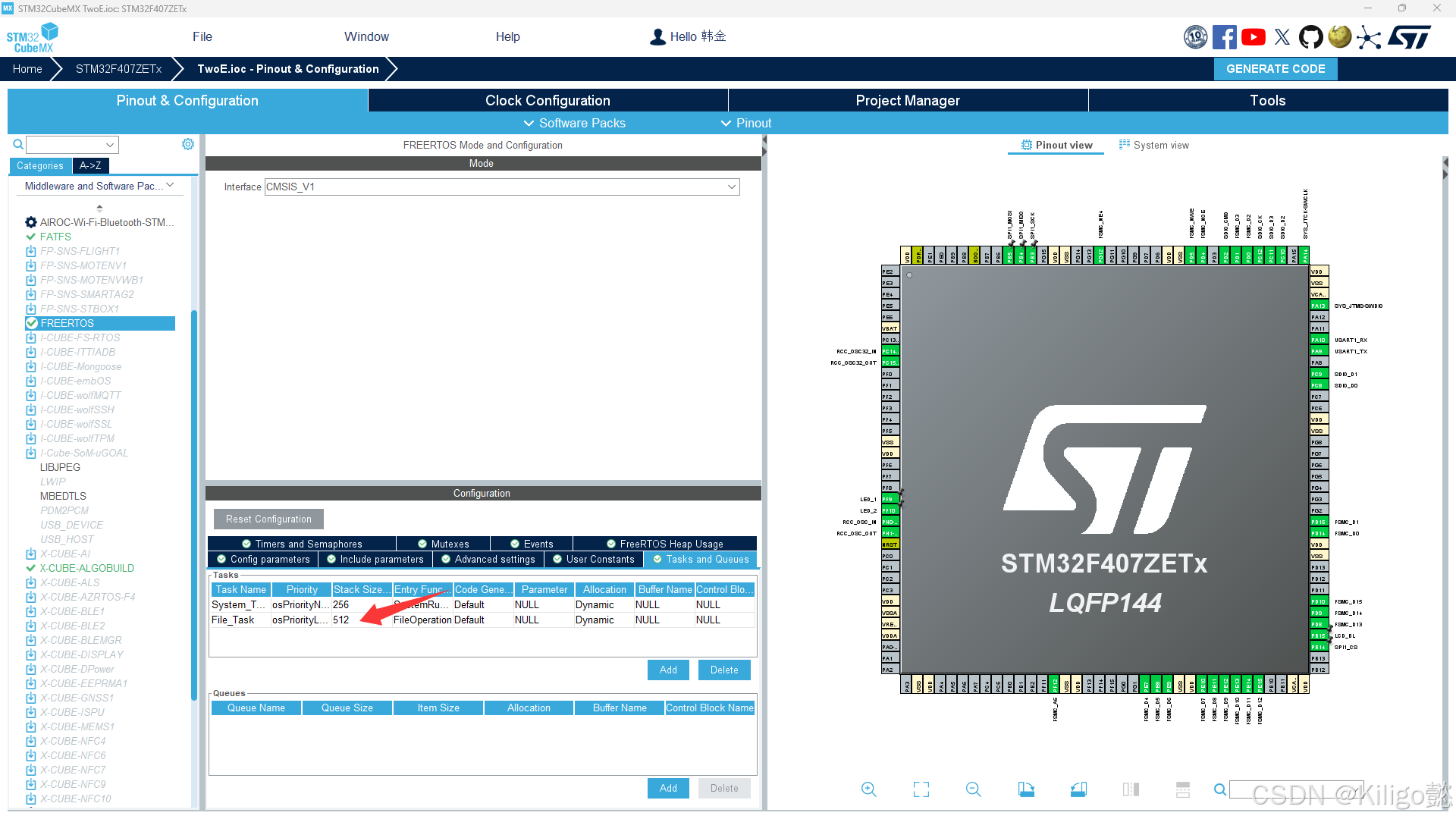Open the ST GitHub page icon
This screenshot has height=819, width=1456.
1311,36
